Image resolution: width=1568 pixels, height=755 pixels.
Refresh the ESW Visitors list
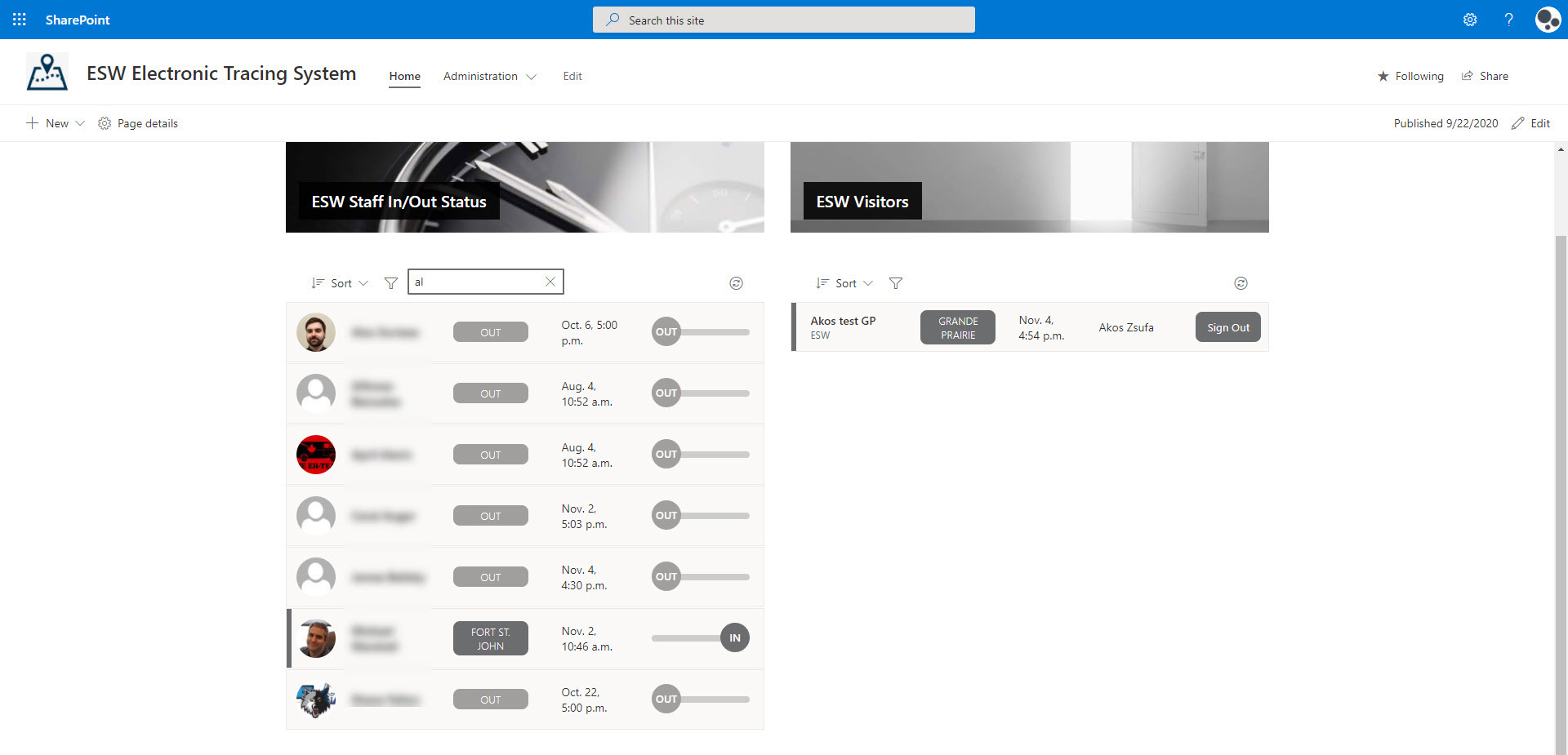pyautogui.click(x=1241, y=283)
